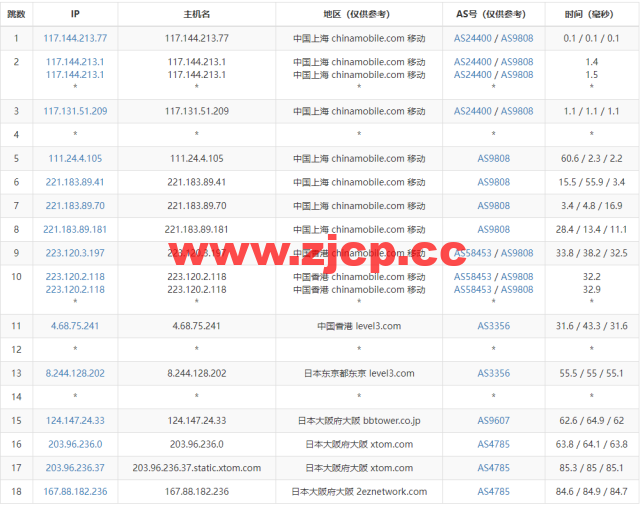Click the 主机名 column header

pyautogui.click(x=197, y=14)
